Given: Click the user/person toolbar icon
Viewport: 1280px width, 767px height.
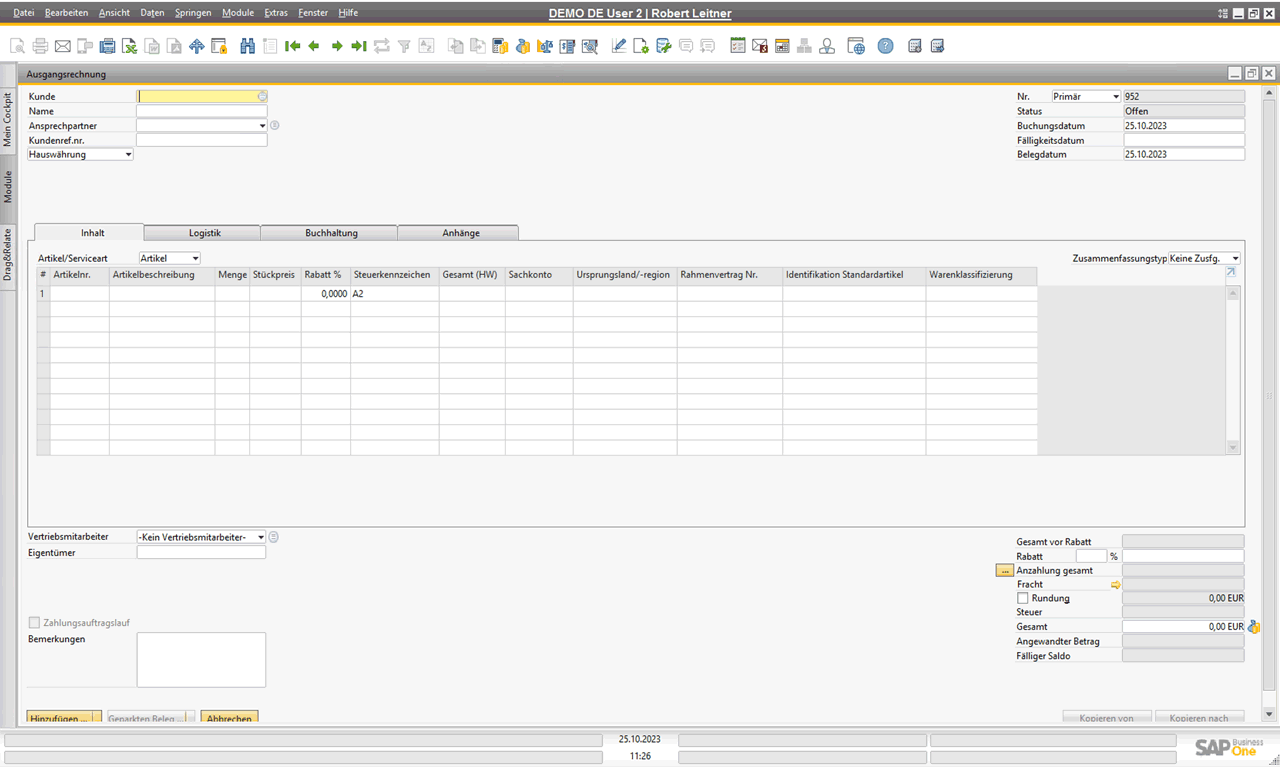Looking at the screenshot, I should click(827, 46).
